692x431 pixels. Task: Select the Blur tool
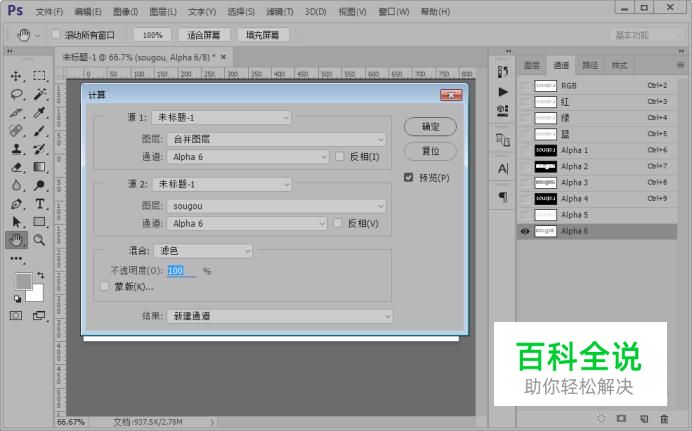(x=16, y=185)
